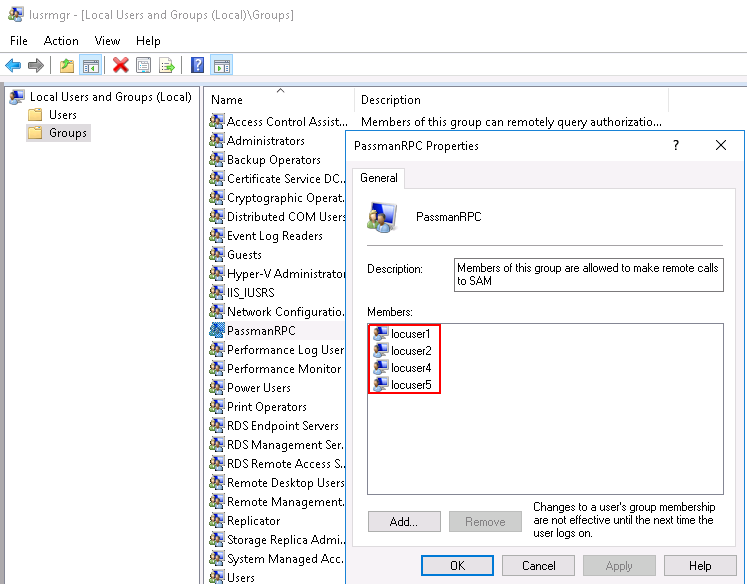Toggle Show/Hide Console Tree toolbar icon
Screen dimensions: 747x584
(90, 65)
